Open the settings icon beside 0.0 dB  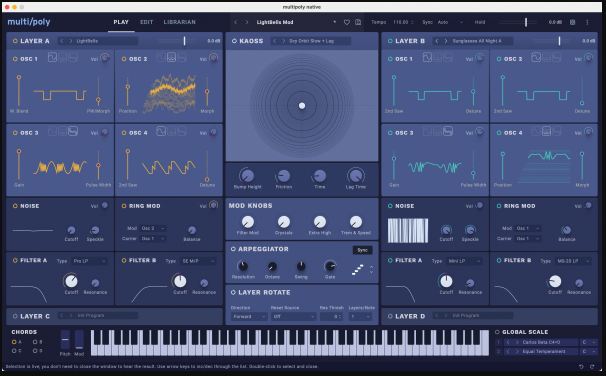[x=573, y=22]
